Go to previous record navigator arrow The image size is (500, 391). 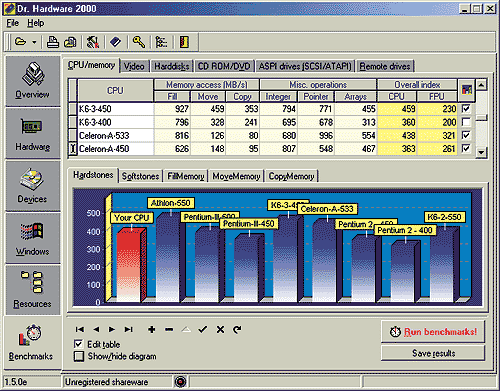click(x=96, y=330)
